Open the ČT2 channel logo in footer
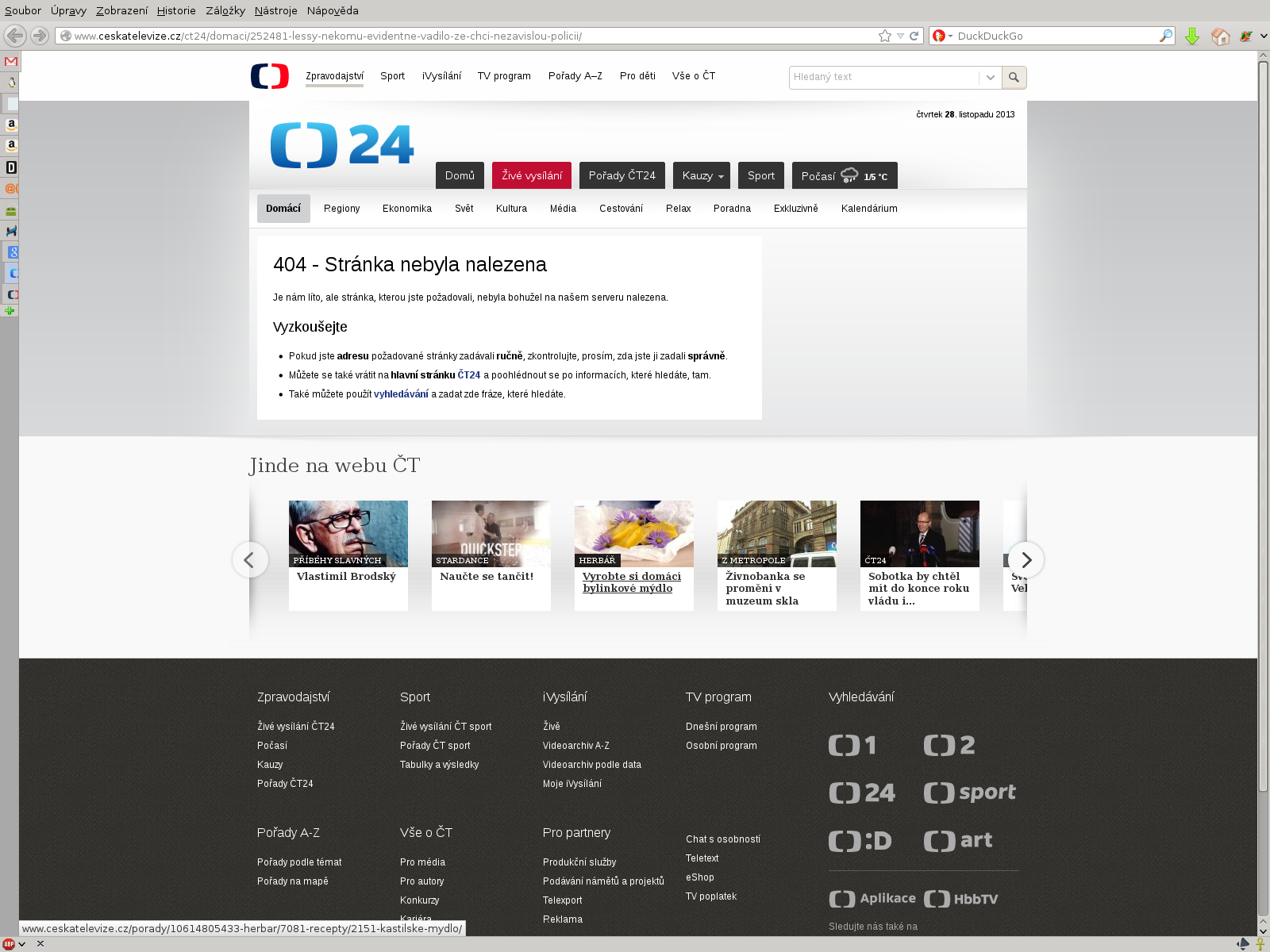Image resolution: width=1270 pixels, height=952 pixels. point(949,745)
